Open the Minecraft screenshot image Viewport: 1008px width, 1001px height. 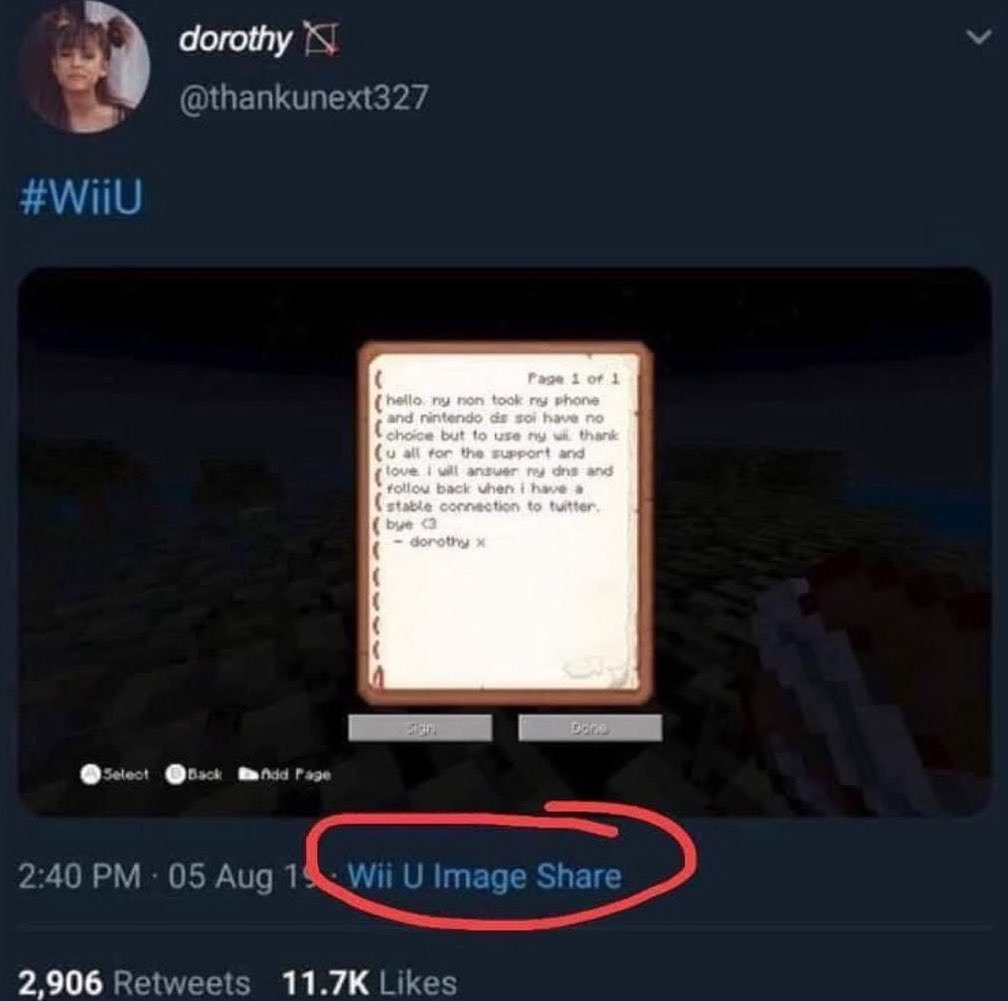(x=505, y=542)
